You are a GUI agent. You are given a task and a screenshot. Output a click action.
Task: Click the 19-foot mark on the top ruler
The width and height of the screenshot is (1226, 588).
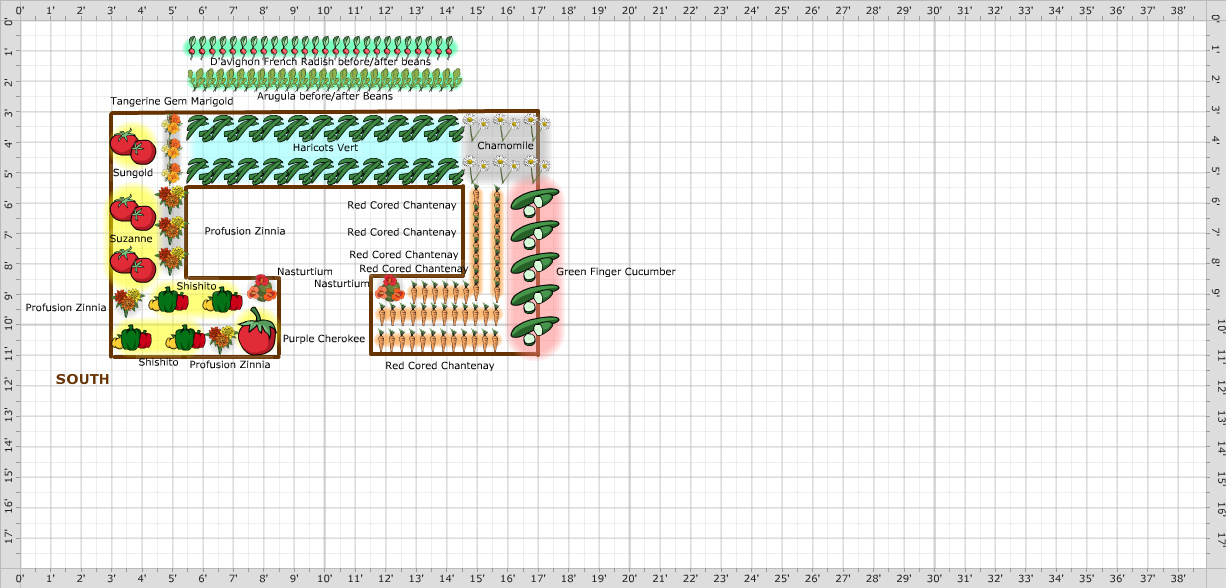(598, 8)
